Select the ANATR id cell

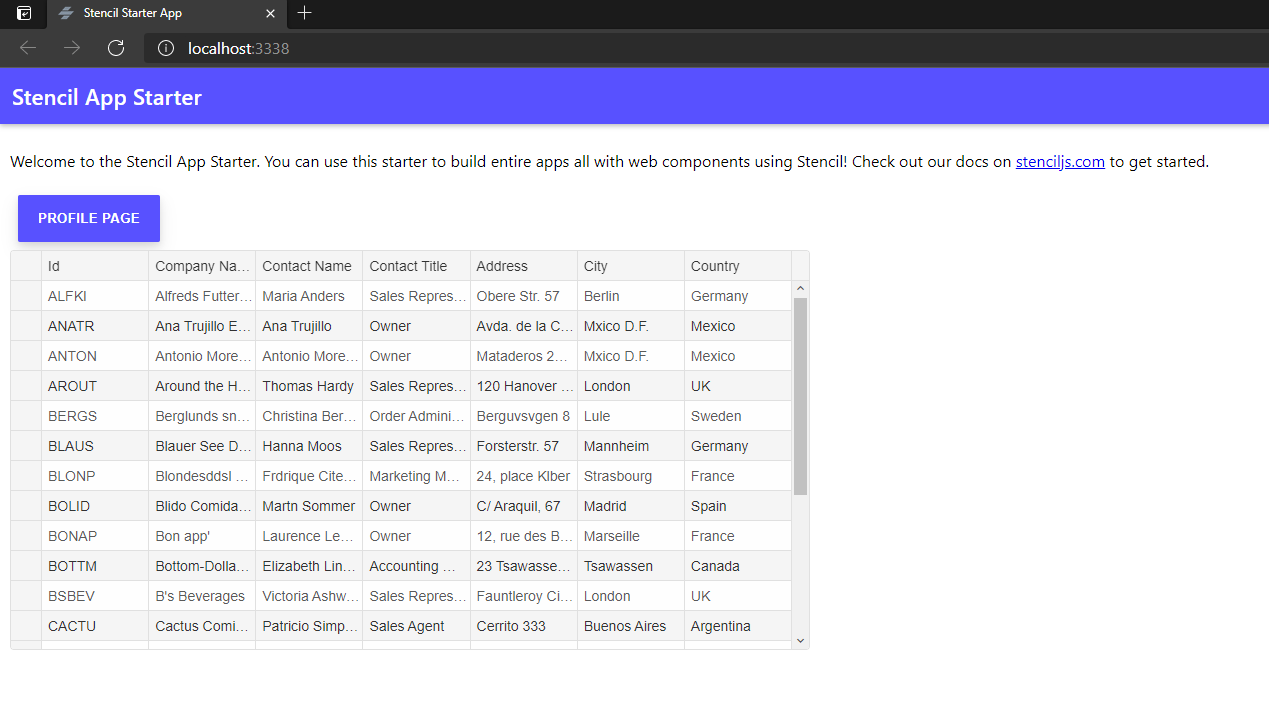[x=95, y=326]
